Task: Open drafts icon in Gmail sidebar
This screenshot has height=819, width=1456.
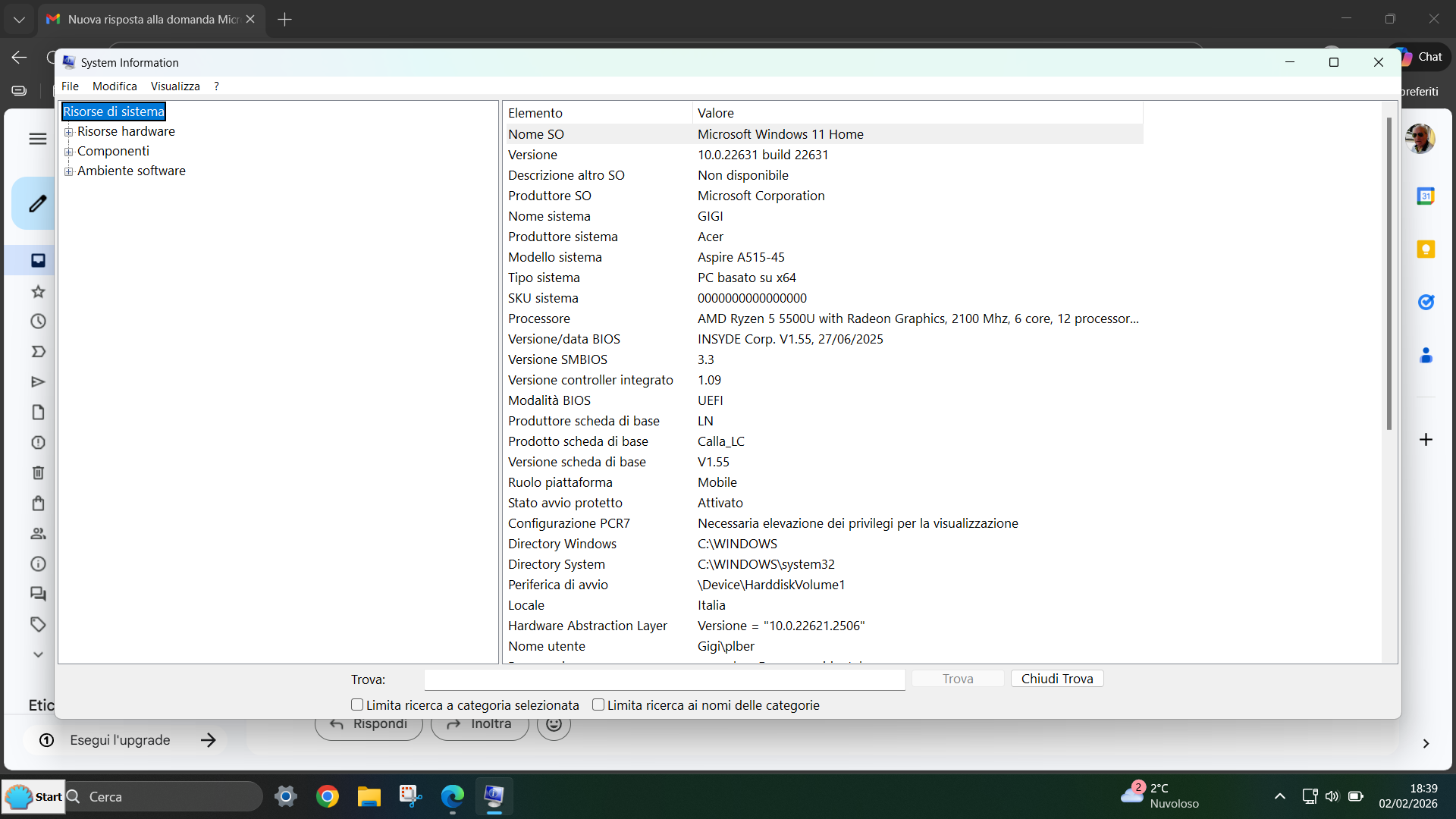Action: (38, 413)
